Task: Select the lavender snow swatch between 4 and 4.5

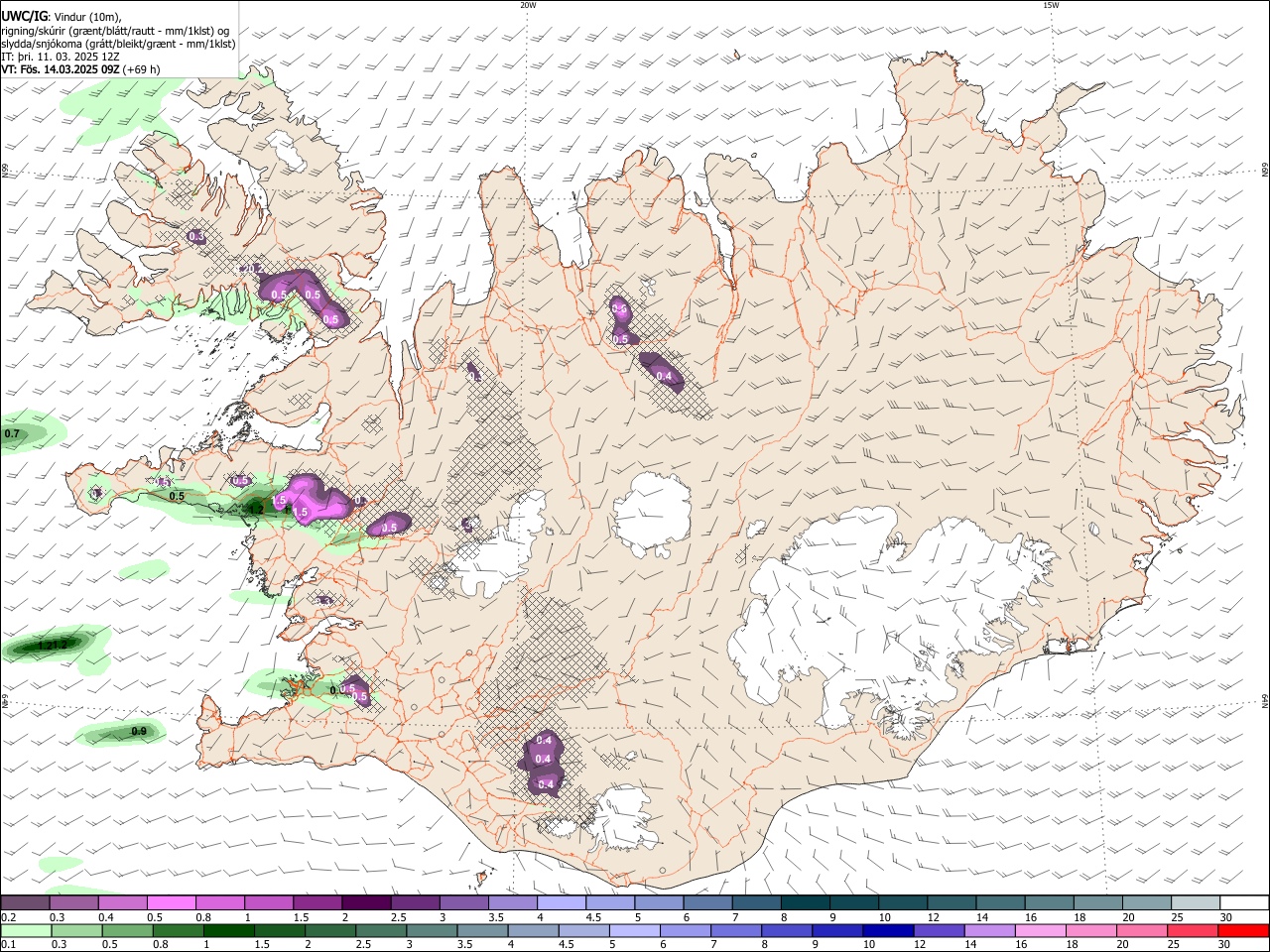Action: pos(562,902)
